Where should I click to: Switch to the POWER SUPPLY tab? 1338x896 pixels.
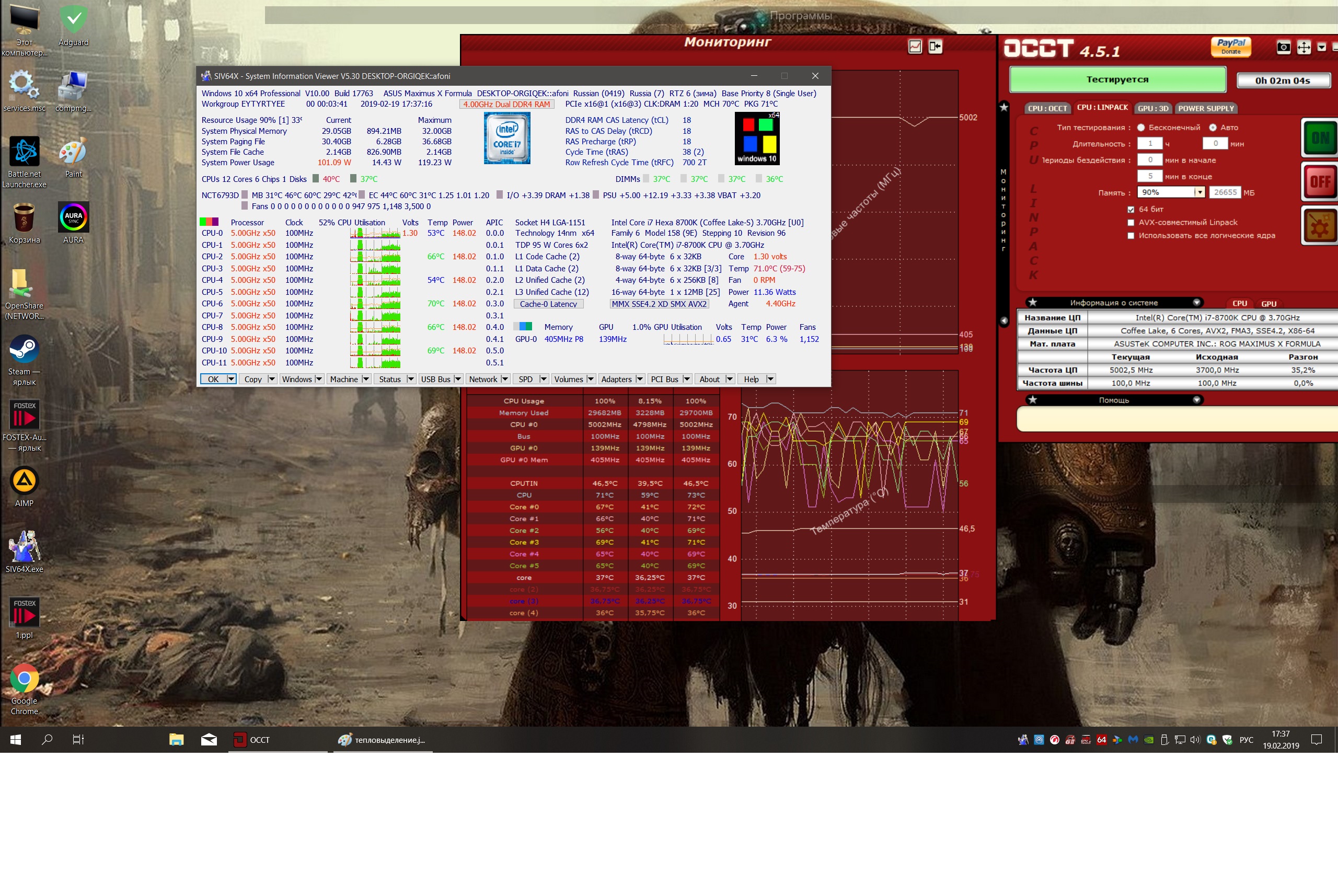pos(1206,108)
